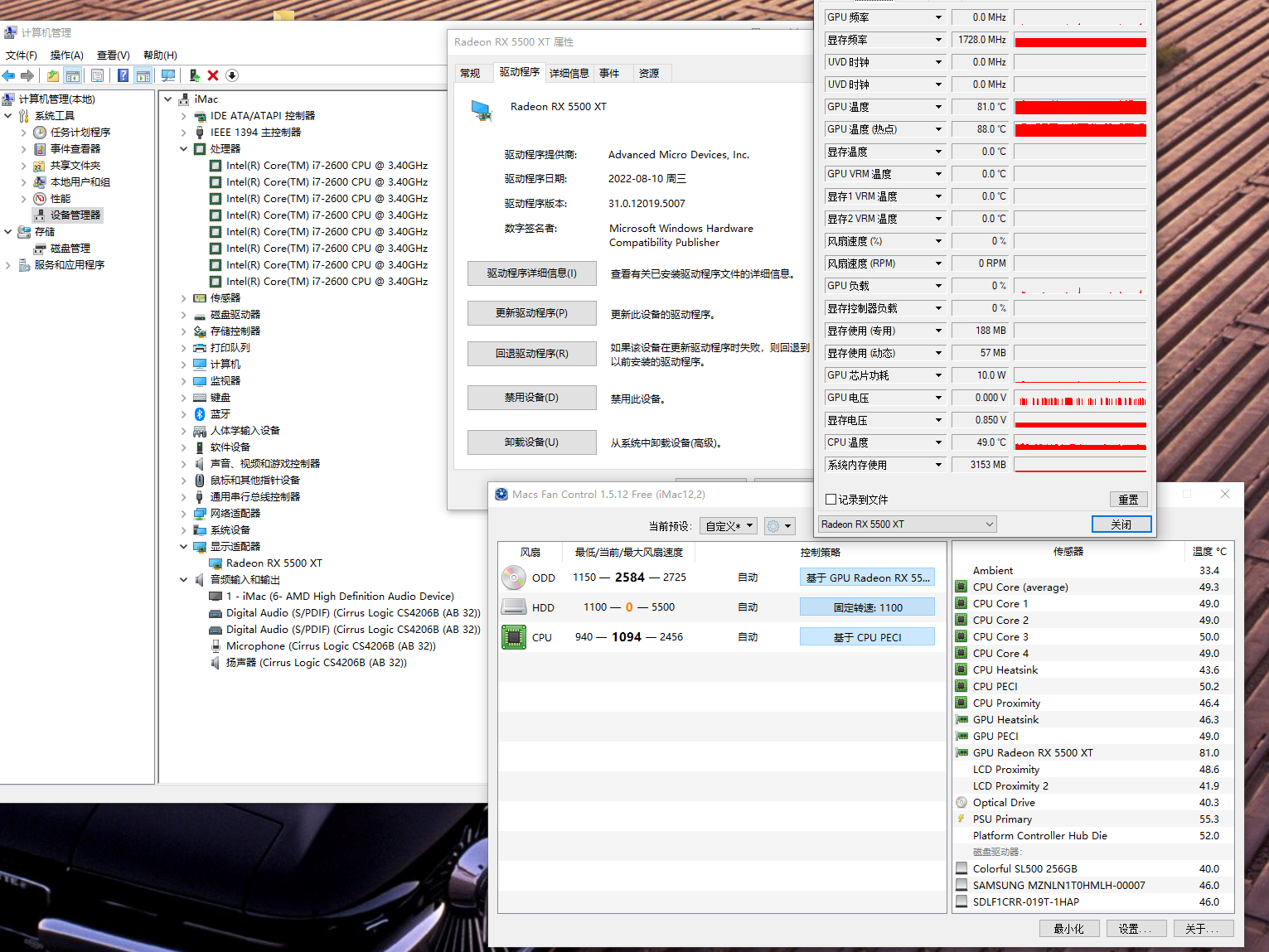
Task: Select the PSU Primary sensor row
Action: (1092, 819)
